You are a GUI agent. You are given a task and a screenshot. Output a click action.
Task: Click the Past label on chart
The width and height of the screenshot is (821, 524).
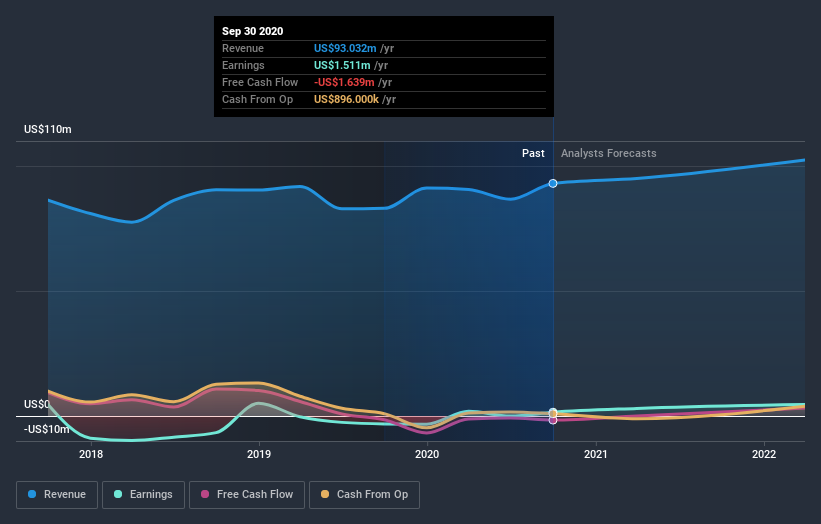[533, 153]
